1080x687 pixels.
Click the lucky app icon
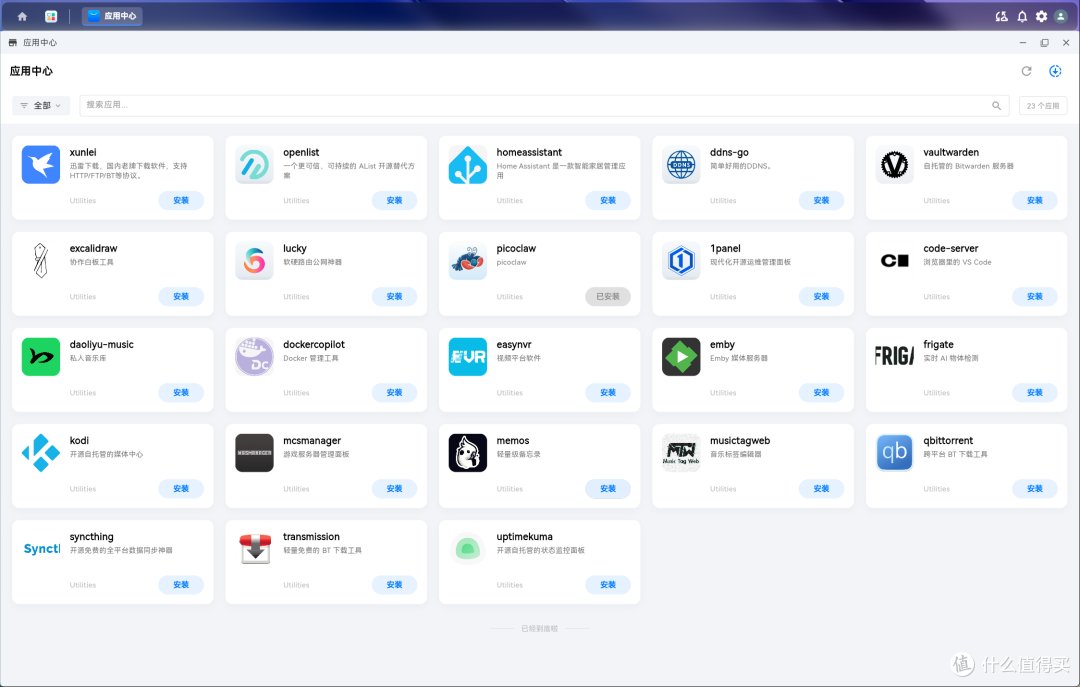tap(254, 260)
